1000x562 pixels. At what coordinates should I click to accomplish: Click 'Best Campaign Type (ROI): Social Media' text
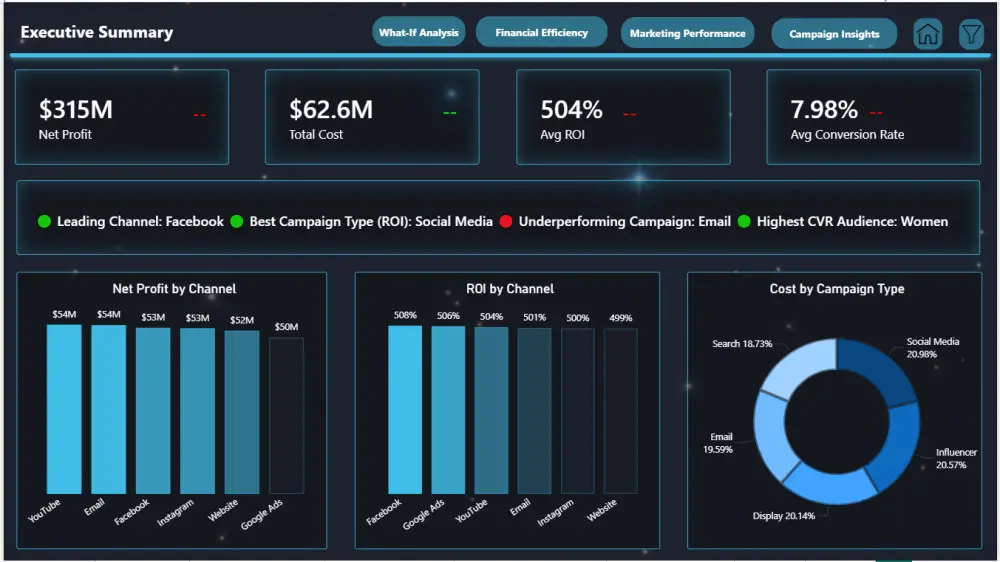point(371,221)
